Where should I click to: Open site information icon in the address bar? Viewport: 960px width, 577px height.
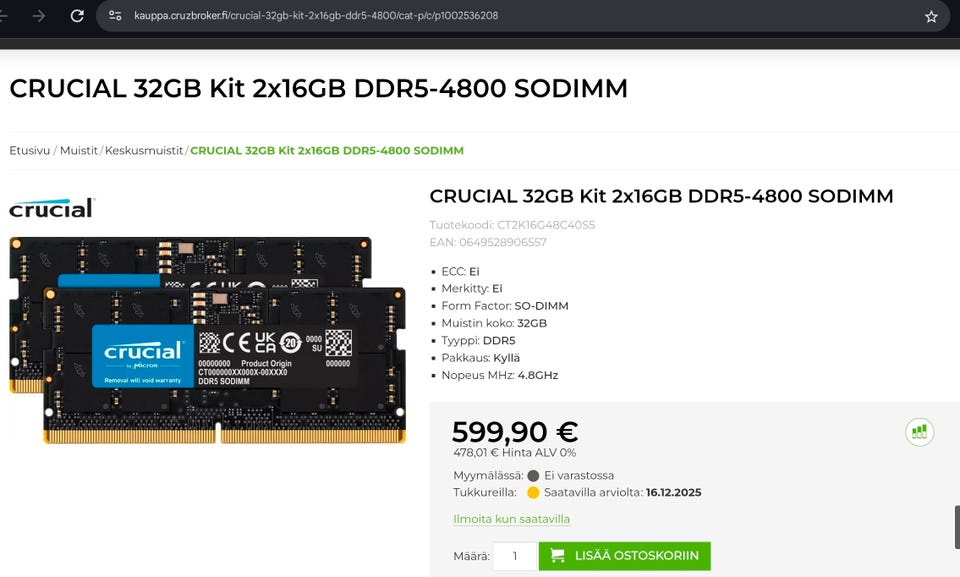115,16
